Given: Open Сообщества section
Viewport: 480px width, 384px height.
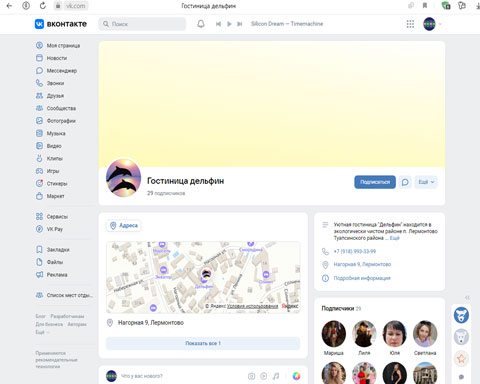Looking at the screenshot, I should 56,108.
